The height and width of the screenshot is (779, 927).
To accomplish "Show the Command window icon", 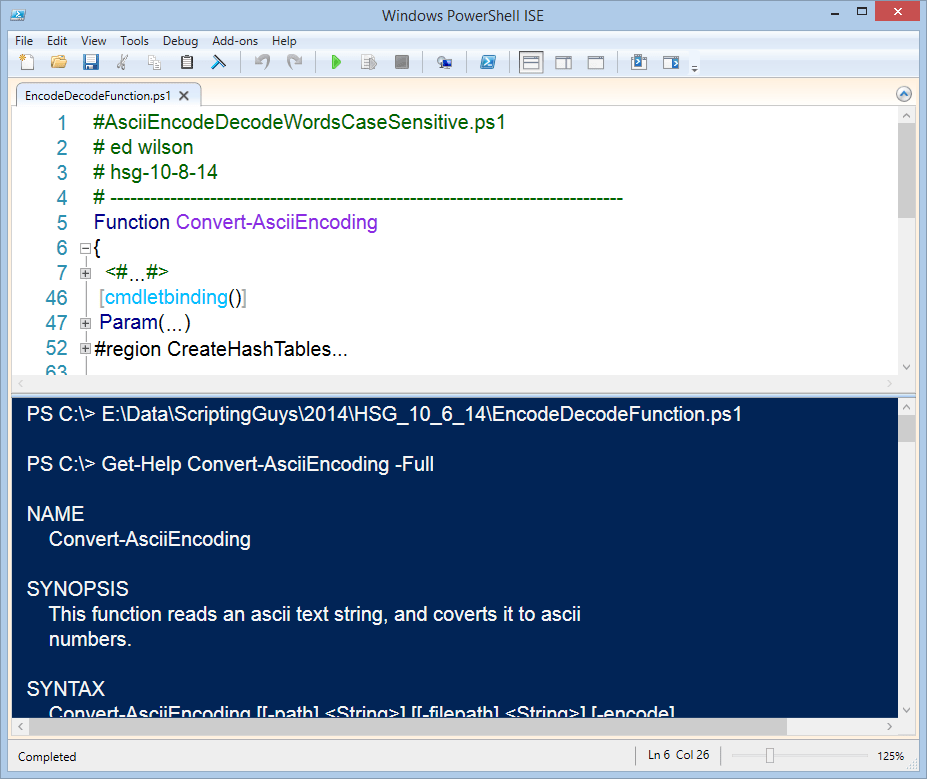I will (638, 62).
